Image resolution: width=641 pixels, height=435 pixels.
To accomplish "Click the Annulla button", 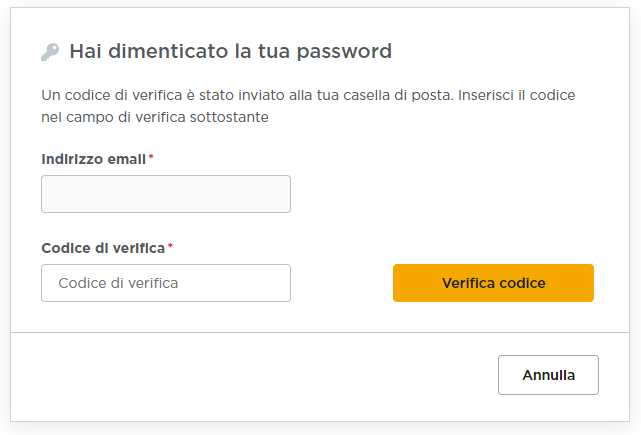I will click(x=548, y=375).
